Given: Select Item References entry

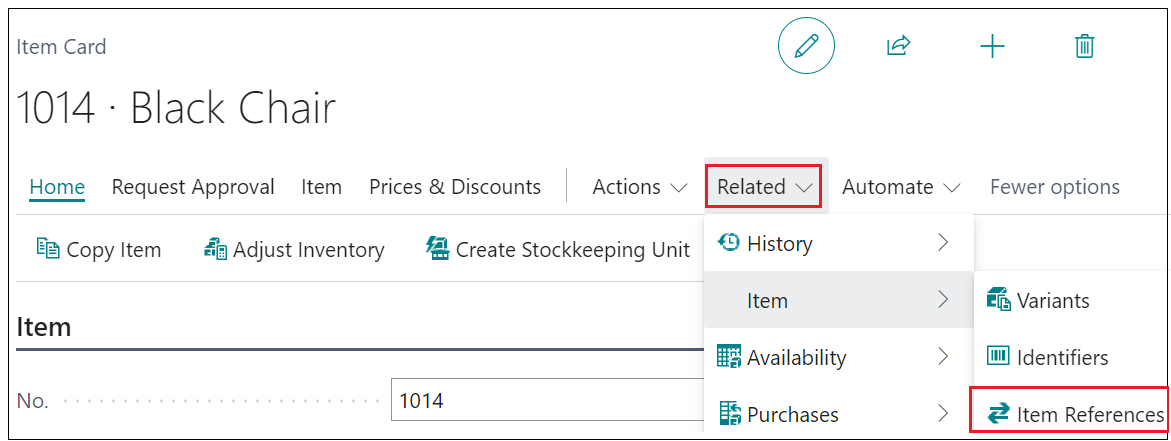Looking at the screenshot, I should pos(1069,413).
